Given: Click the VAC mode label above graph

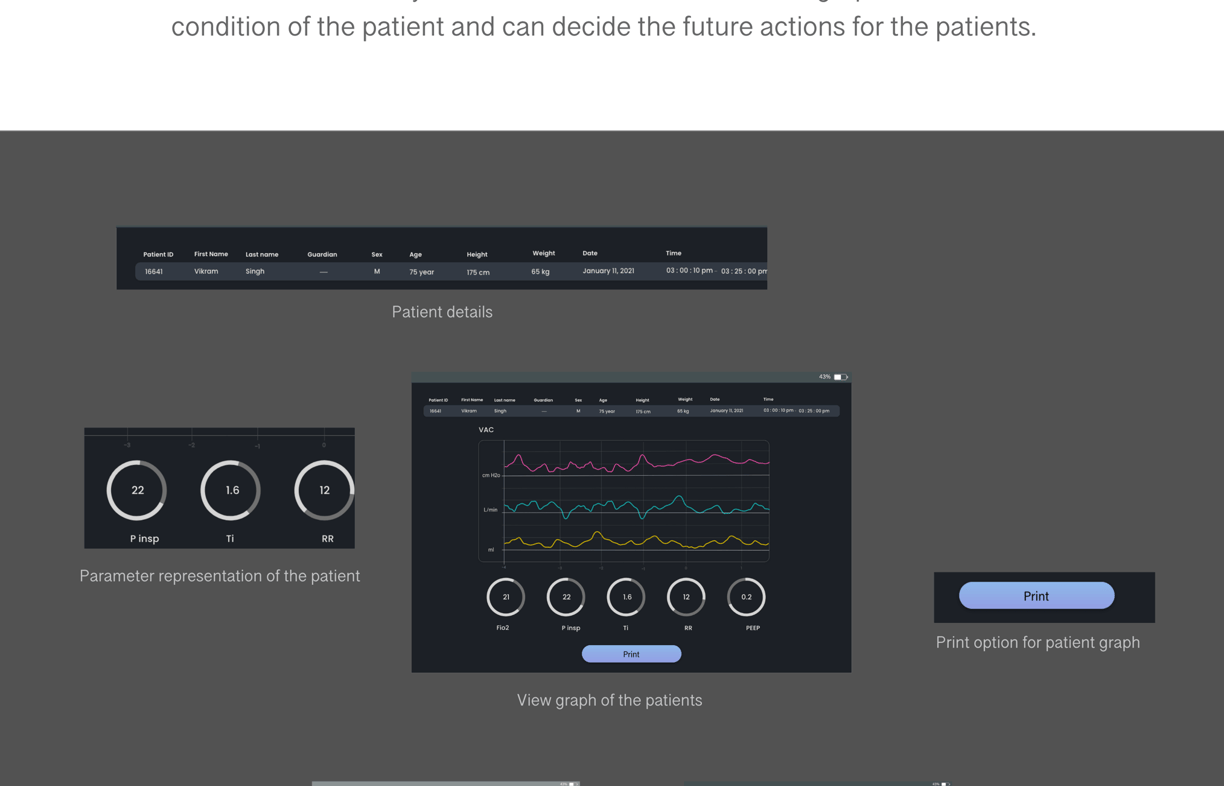Looking at the screenshot, I should click(486, 430).
